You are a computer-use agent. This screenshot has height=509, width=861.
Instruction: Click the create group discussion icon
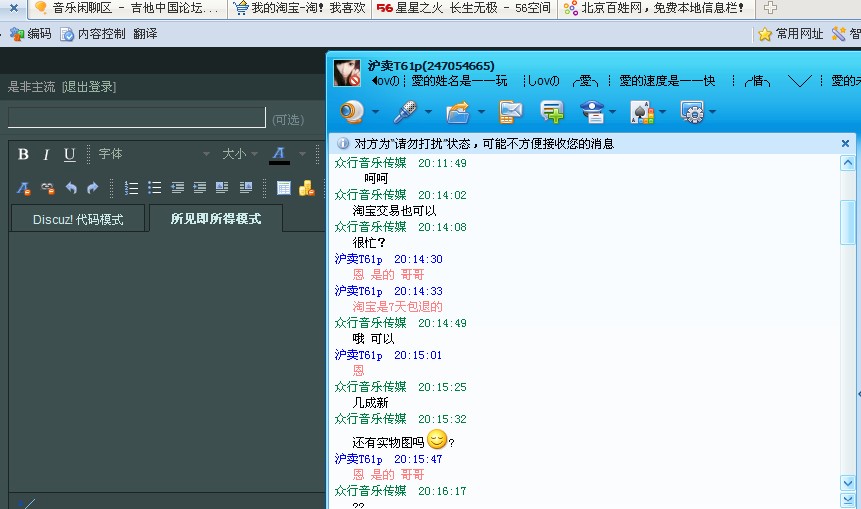[x=551, y=111]
